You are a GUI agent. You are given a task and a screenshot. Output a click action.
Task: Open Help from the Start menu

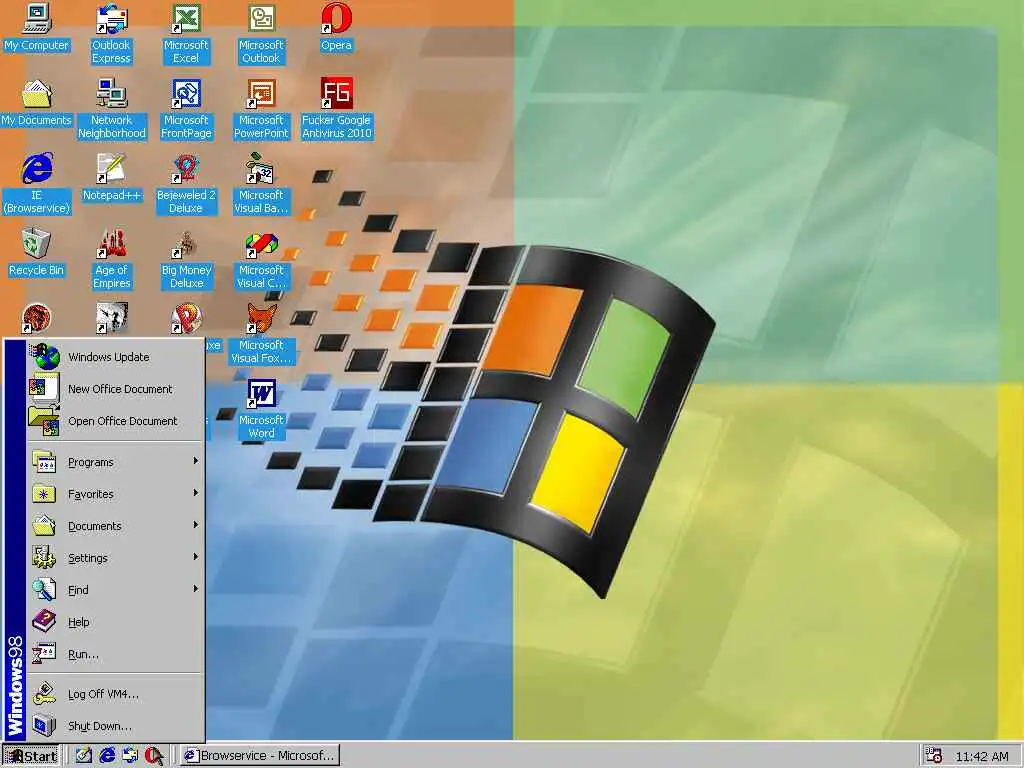point(116,622)
